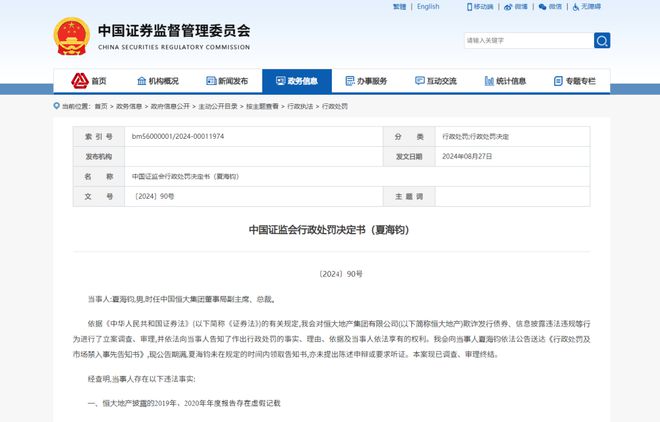
Task: Click document number 〔2024〕90号 in the table
Action: pos(153,196)
